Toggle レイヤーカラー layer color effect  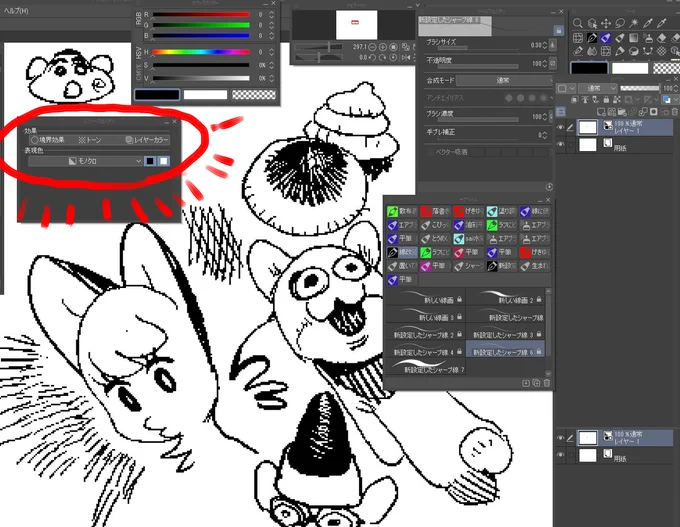point(147,140)
